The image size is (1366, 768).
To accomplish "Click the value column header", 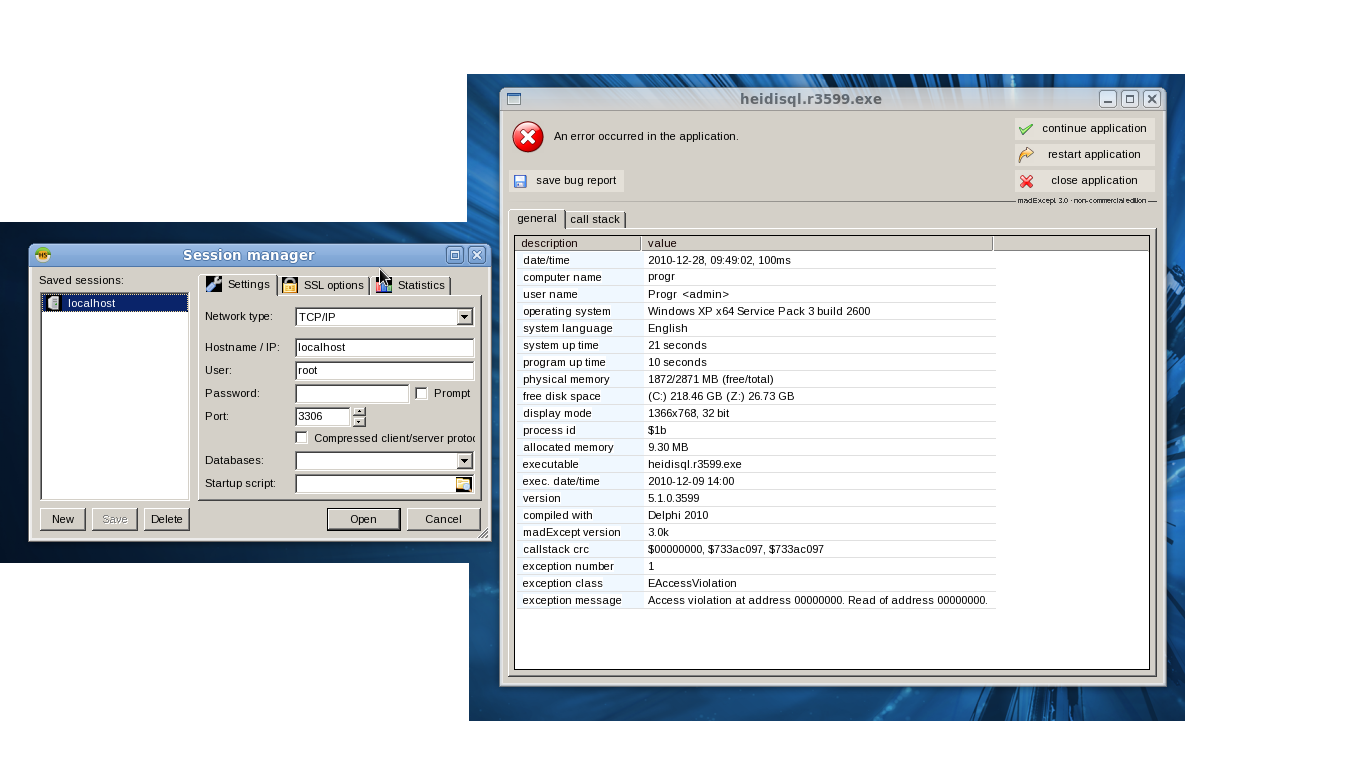I will (x=816, y=243).
